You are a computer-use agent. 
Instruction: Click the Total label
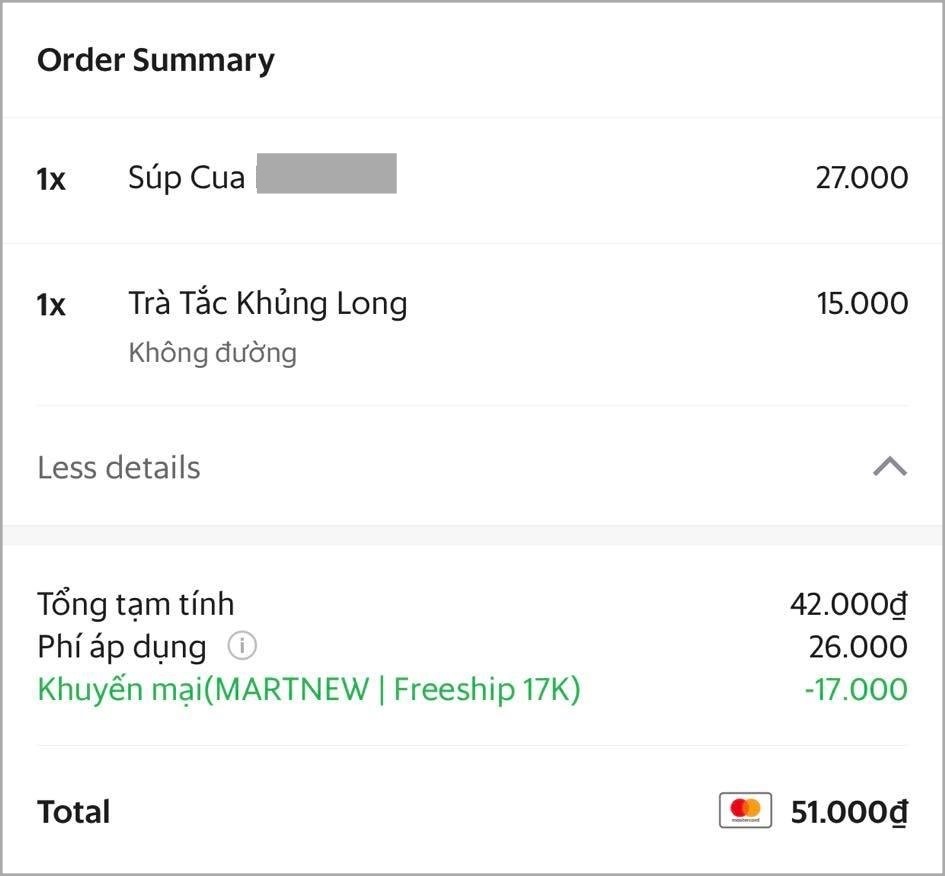(73, 811)
